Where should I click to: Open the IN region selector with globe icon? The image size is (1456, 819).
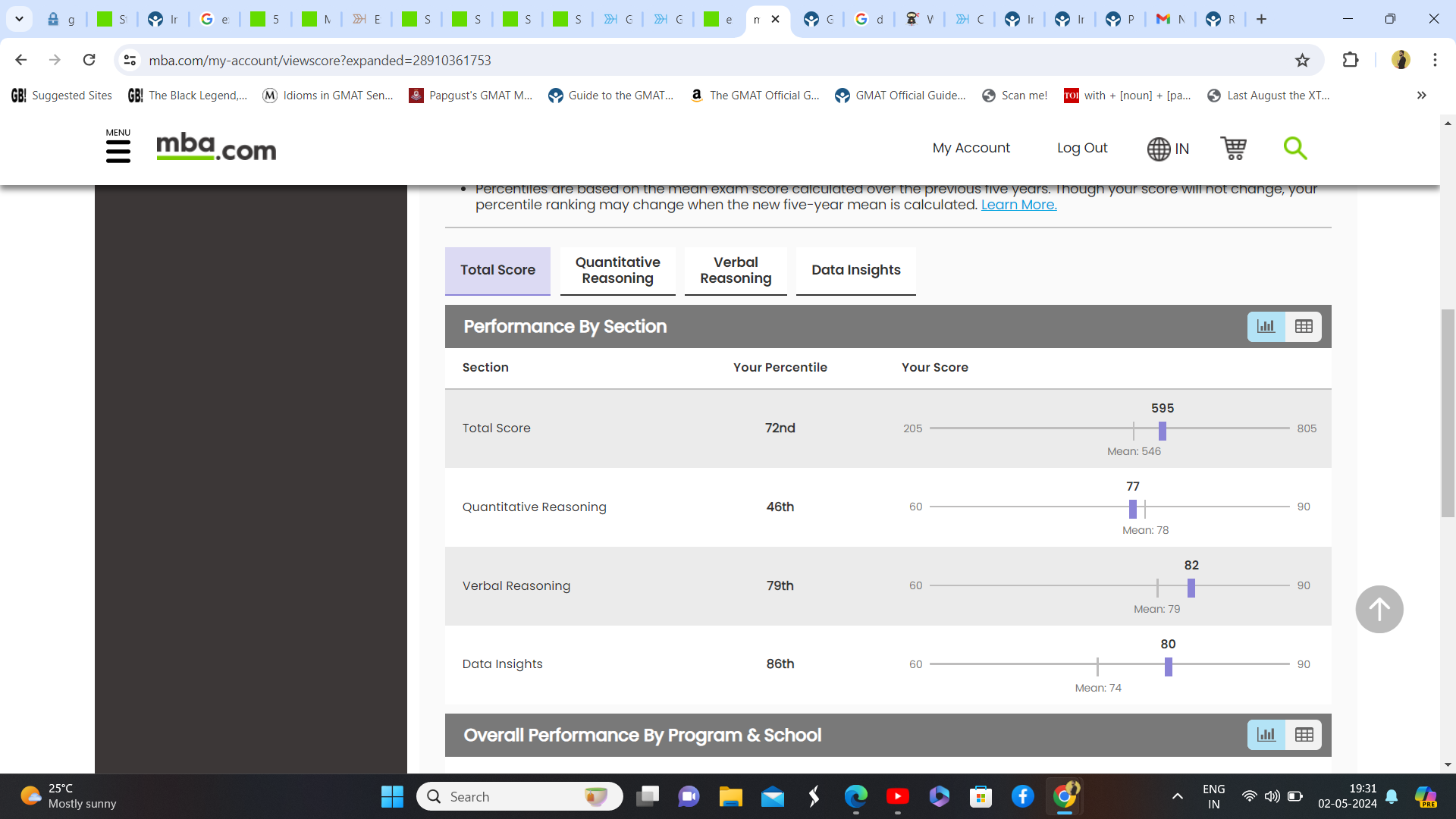(x=1167, y=148)
